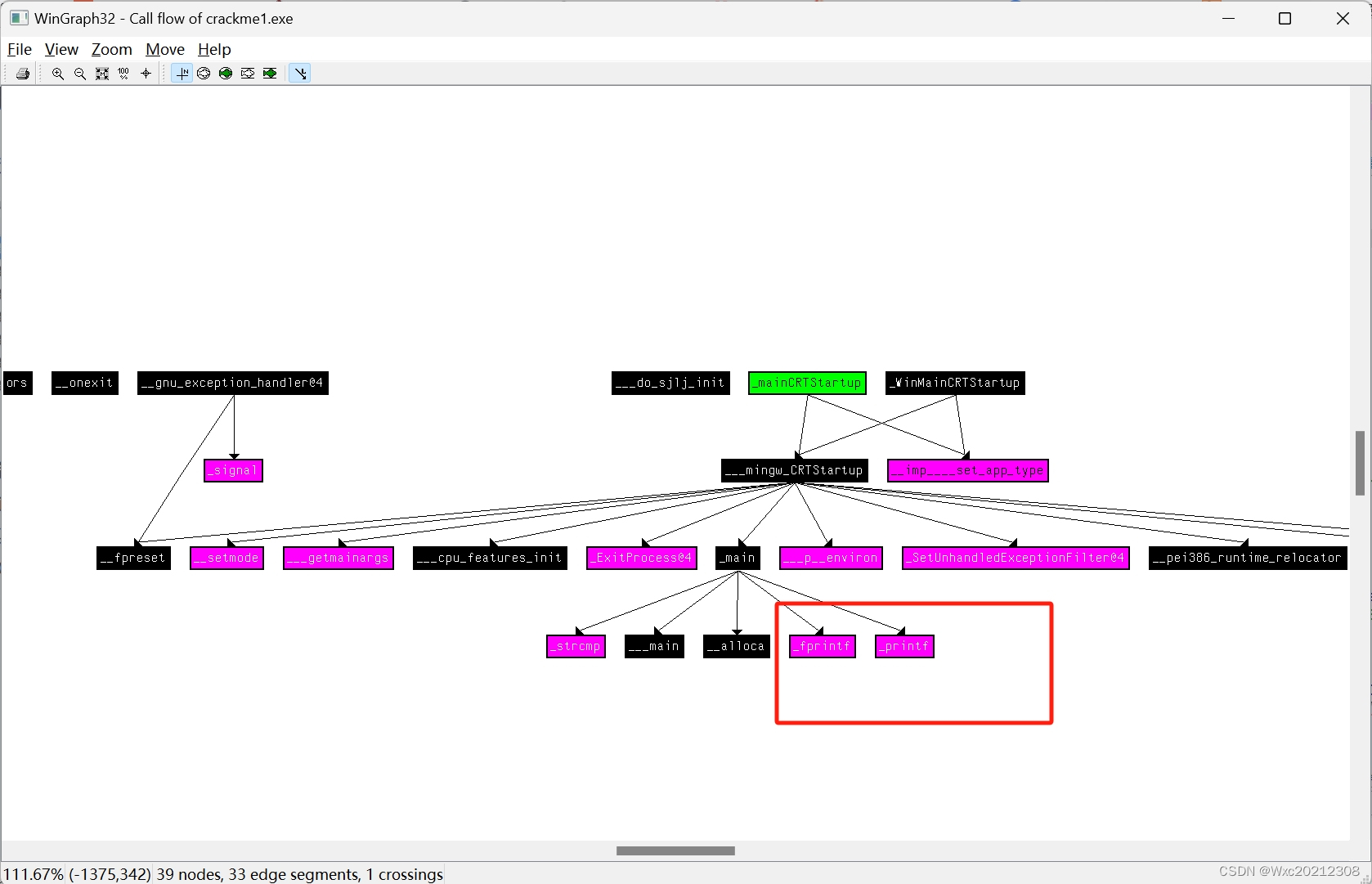Select the __fpreset node
The width and height of the screenshot is (1372, 884).
coord(133,558)
